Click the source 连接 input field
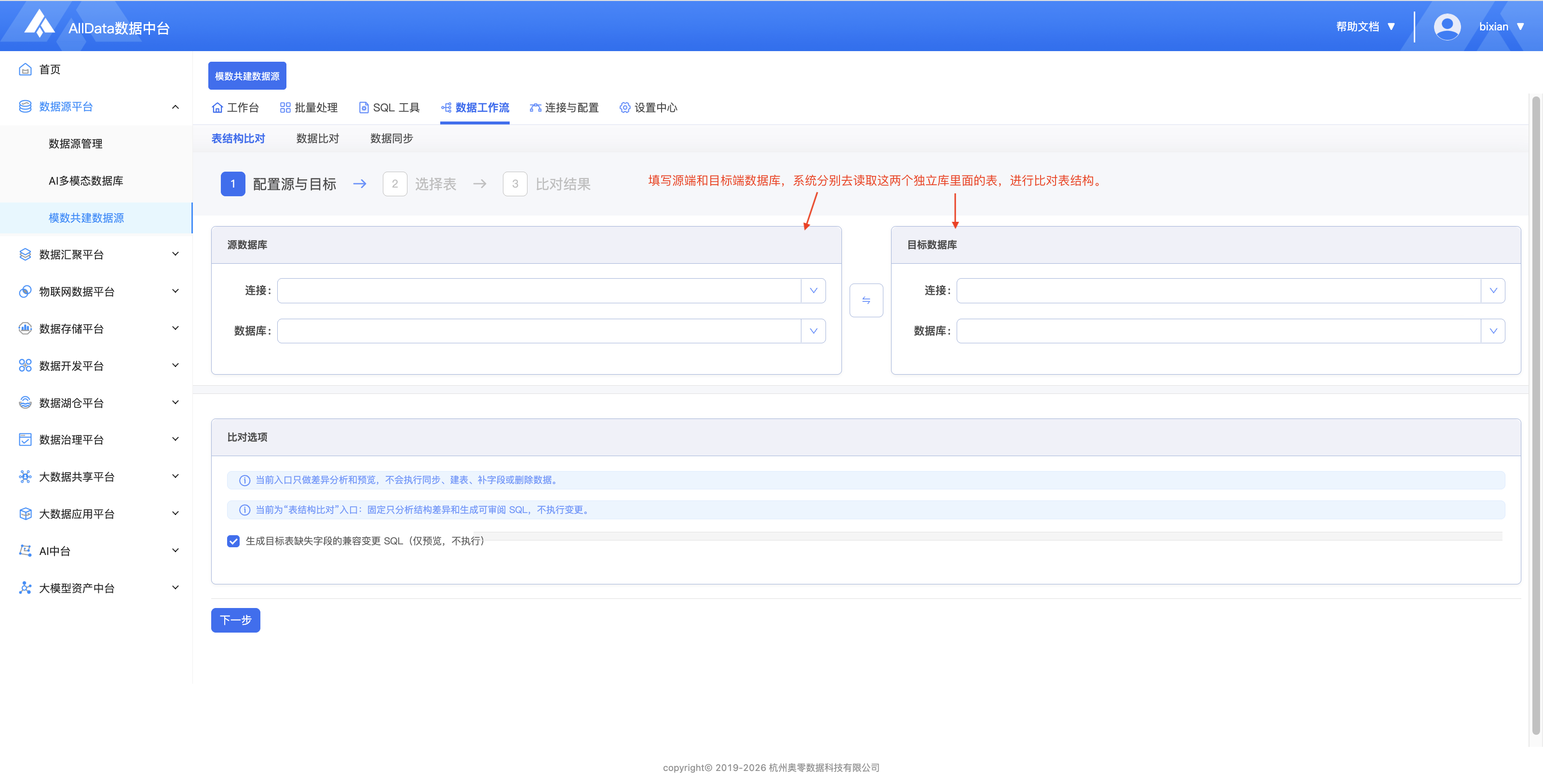Viewport: 1543px width, 784px height. point(539,290)
